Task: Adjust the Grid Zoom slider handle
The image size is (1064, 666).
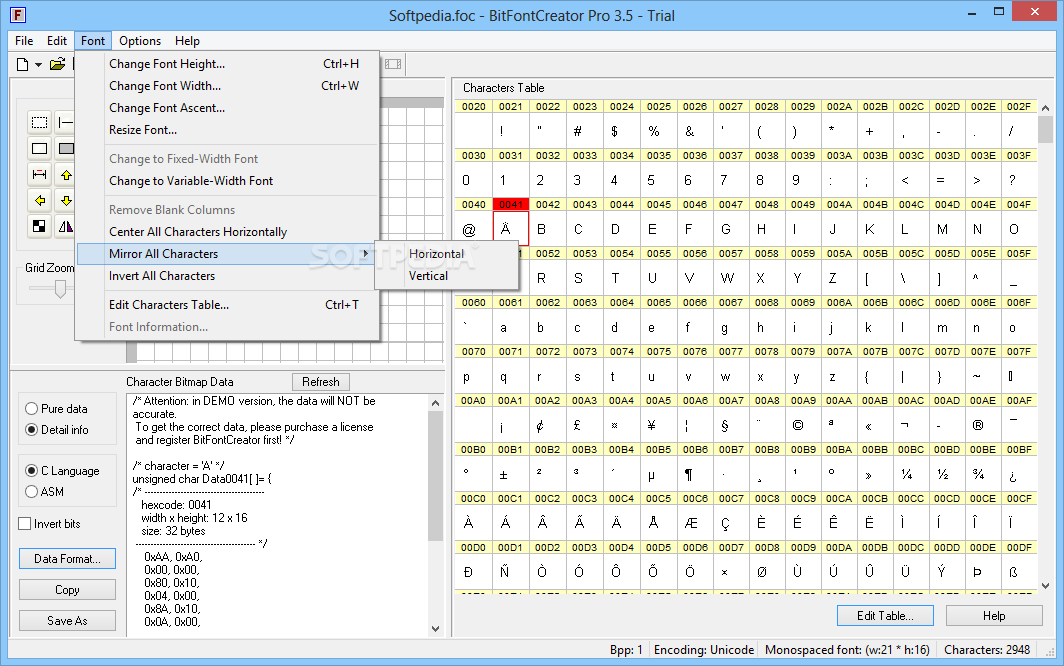Action: point(60,289)
